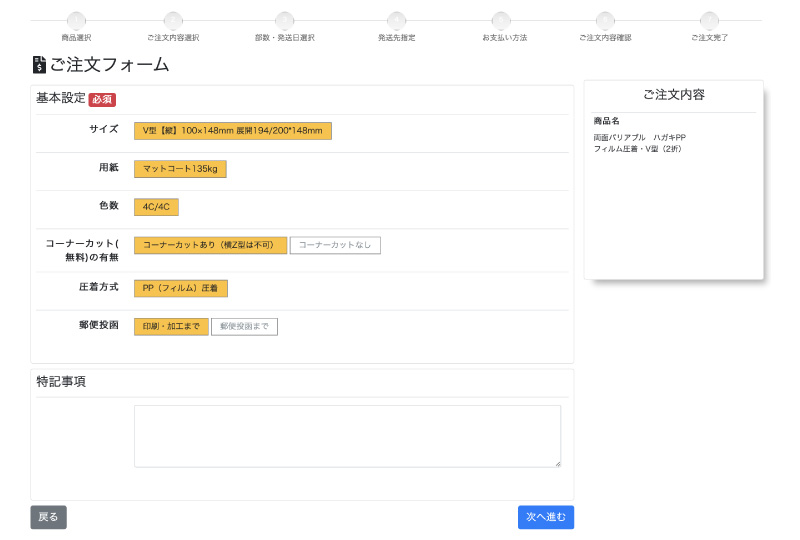Focus the 特記事項 text area
Viewport: 800px width, 540px height.
(x=347, y=436)
